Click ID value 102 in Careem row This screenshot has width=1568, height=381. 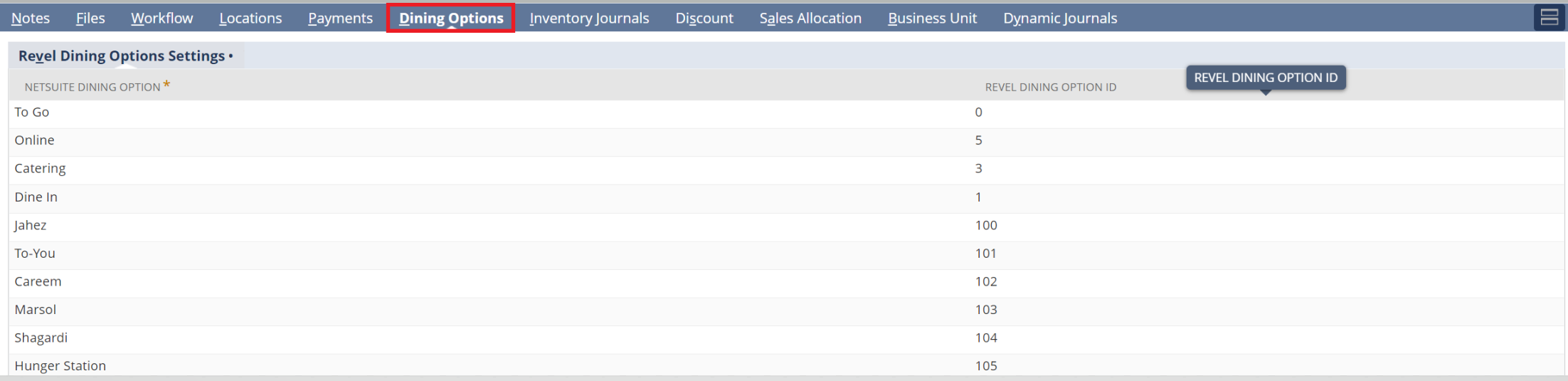click(986, 281)
